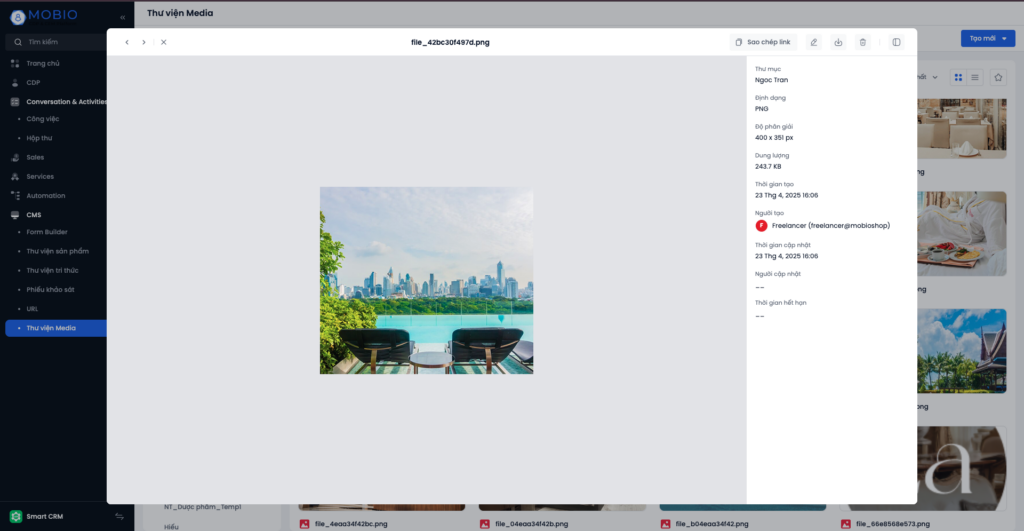Click the Sao chép link button

click(763, 42)
